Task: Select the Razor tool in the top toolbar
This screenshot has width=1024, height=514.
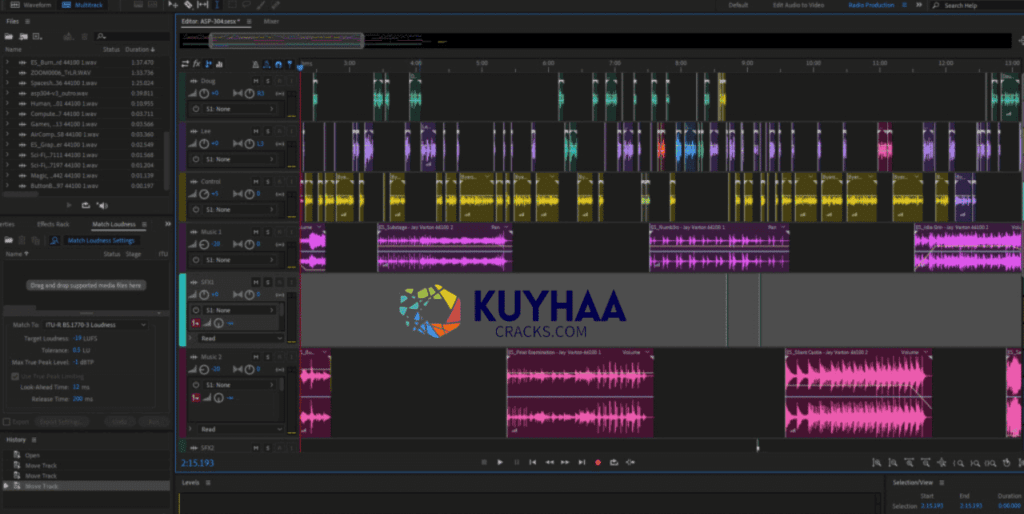Action: (x=188, y=5)
